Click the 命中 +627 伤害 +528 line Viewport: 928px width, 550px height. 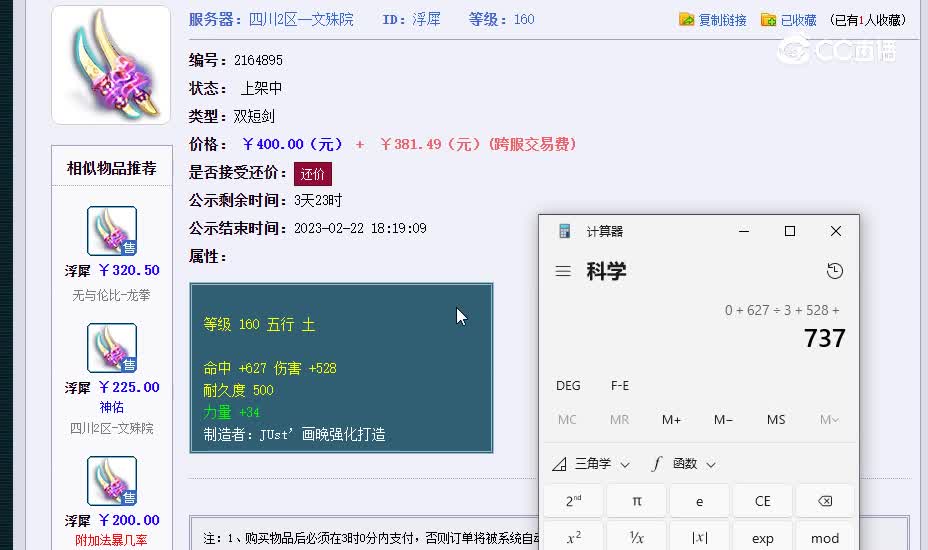[x=270, y=368]
